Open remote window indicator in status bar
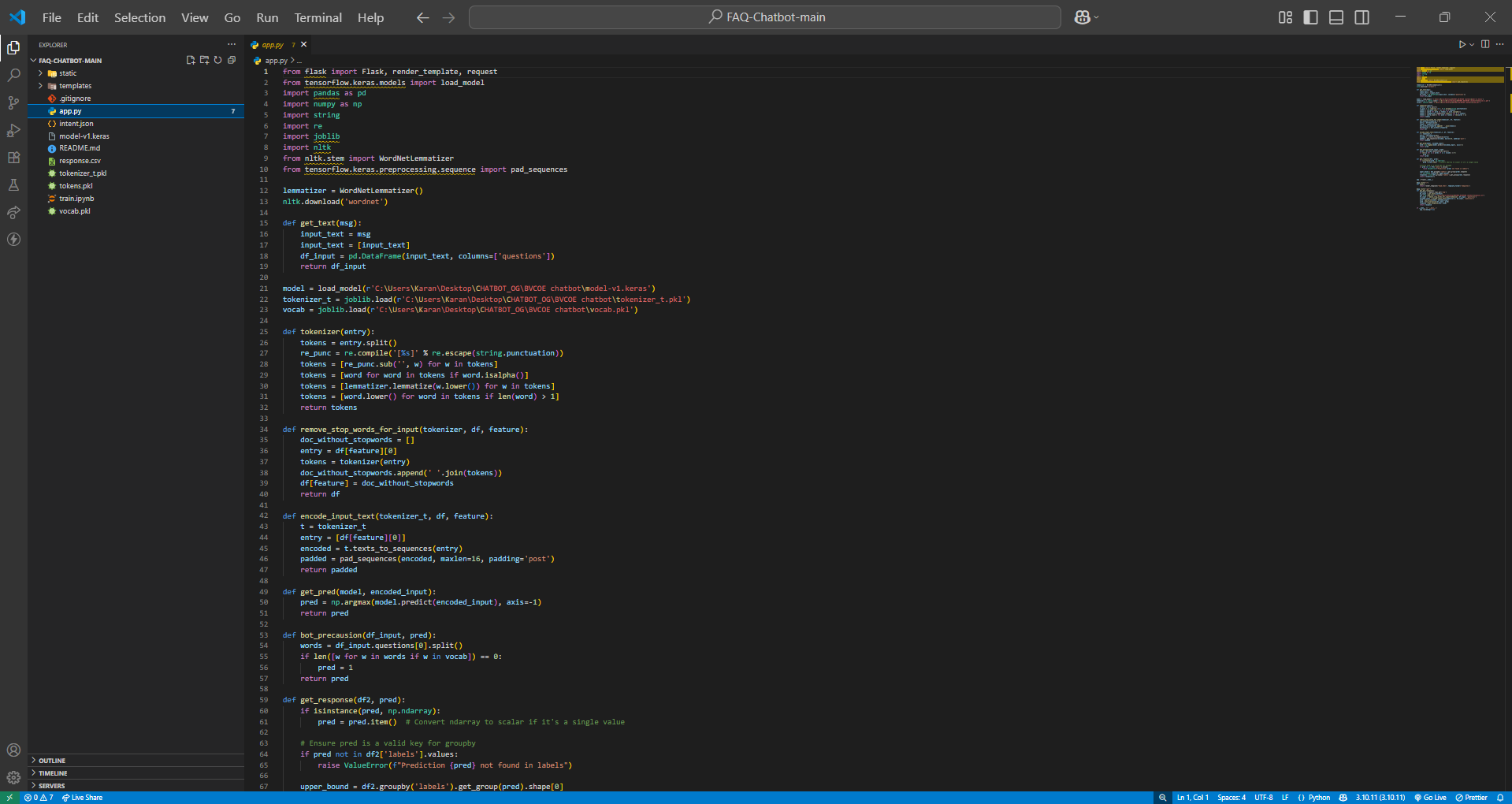This screenshot has height=804, width=1512. click(x=9, y=798)
